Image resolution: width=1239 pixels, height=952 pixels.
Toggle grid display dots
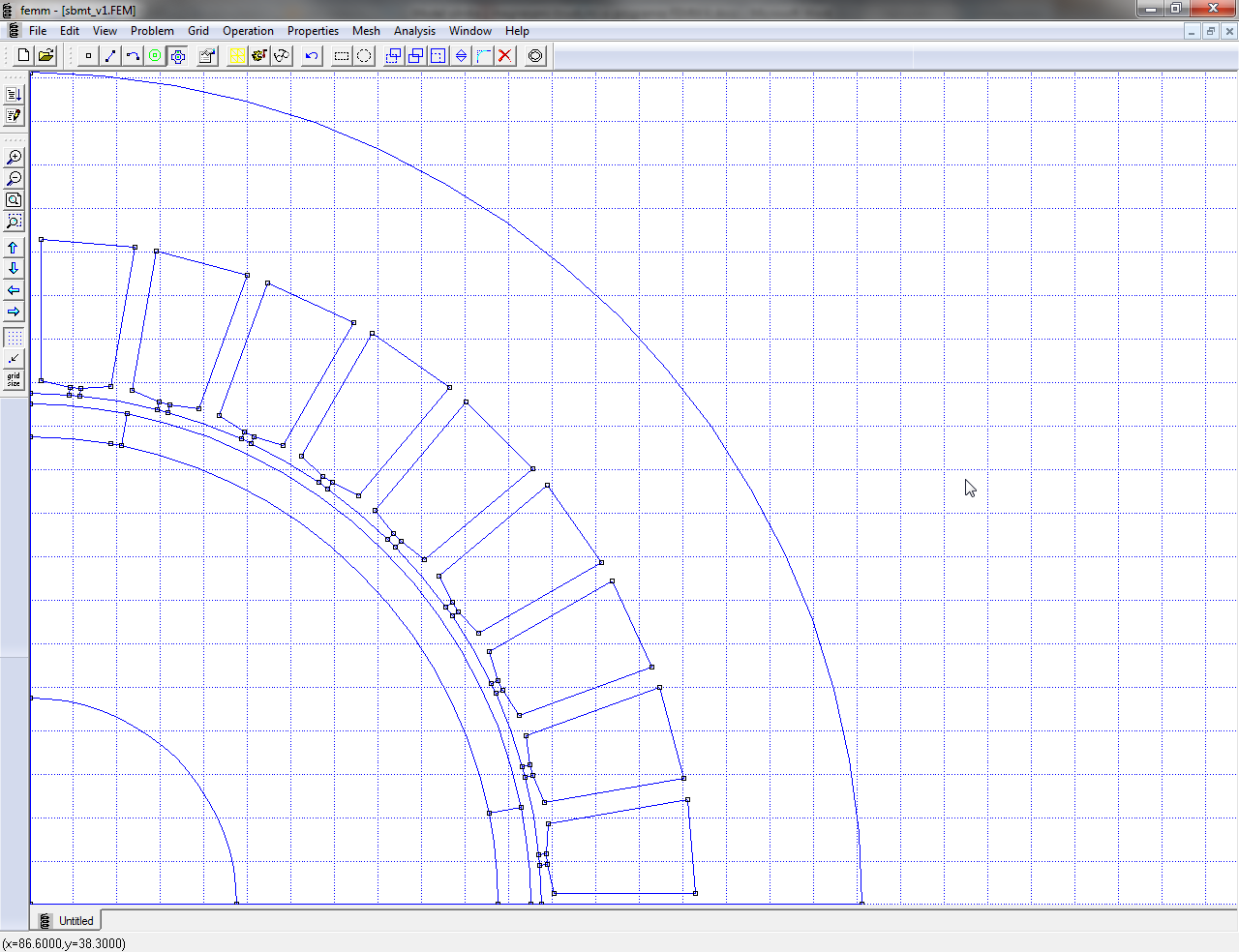point(14,338)
